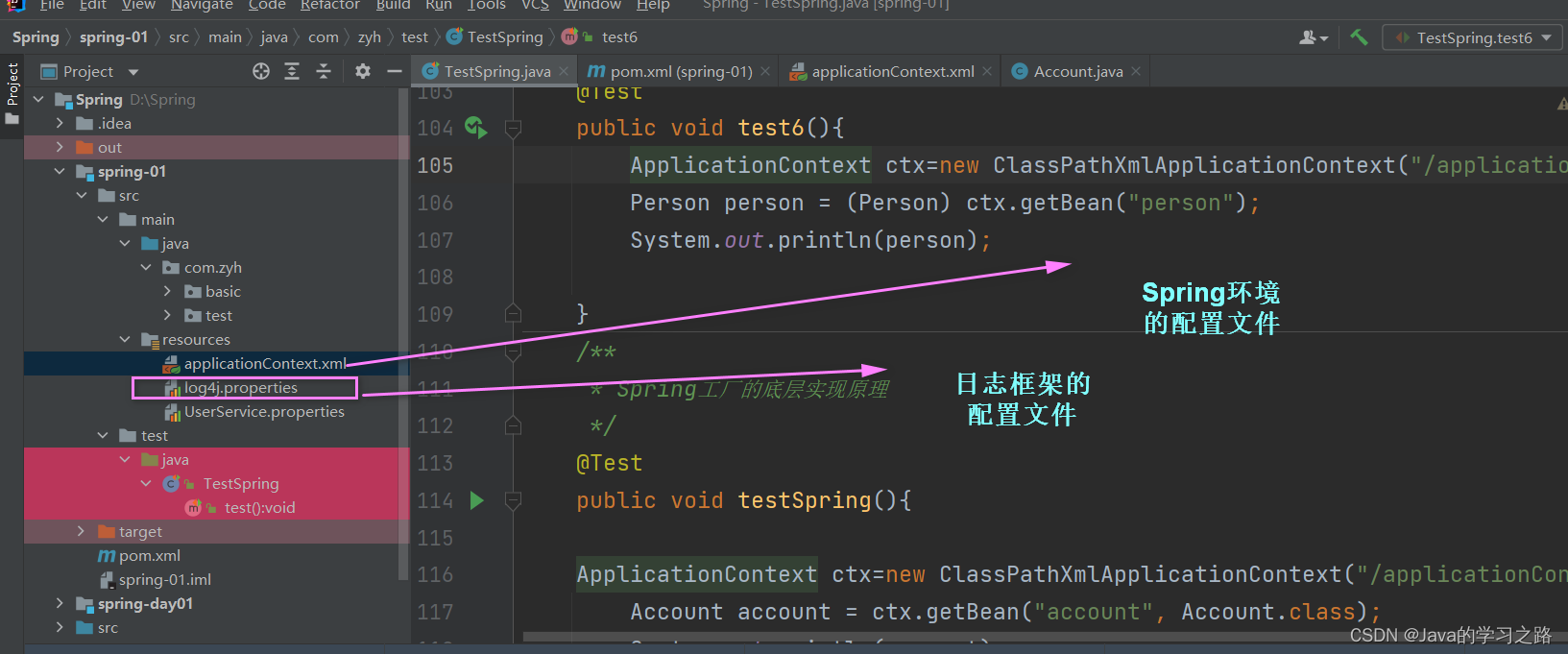Click the fold marker at line 112

click(513, 424)
